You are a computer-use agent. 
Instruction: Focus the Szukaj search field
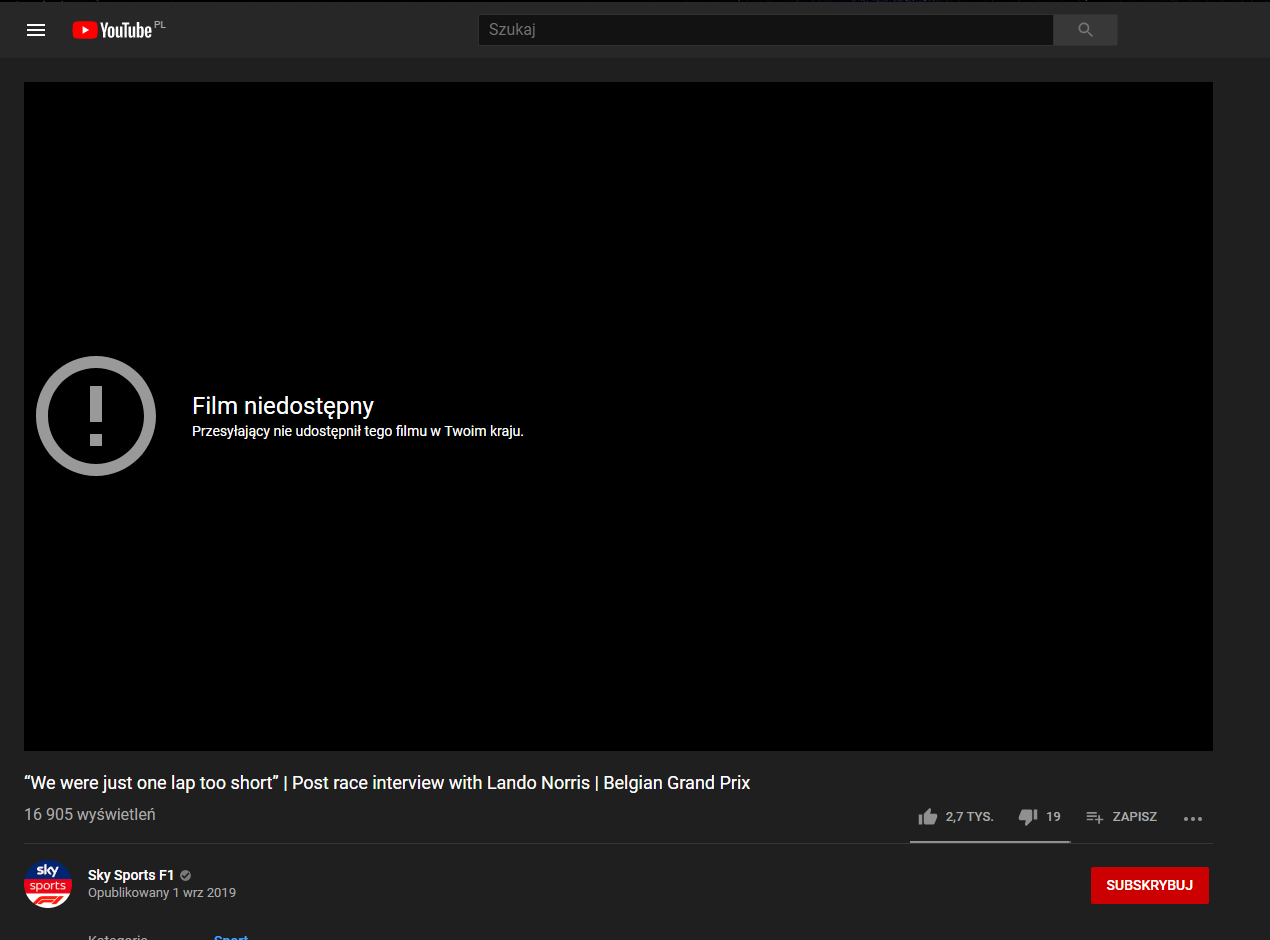click(765, 30)
